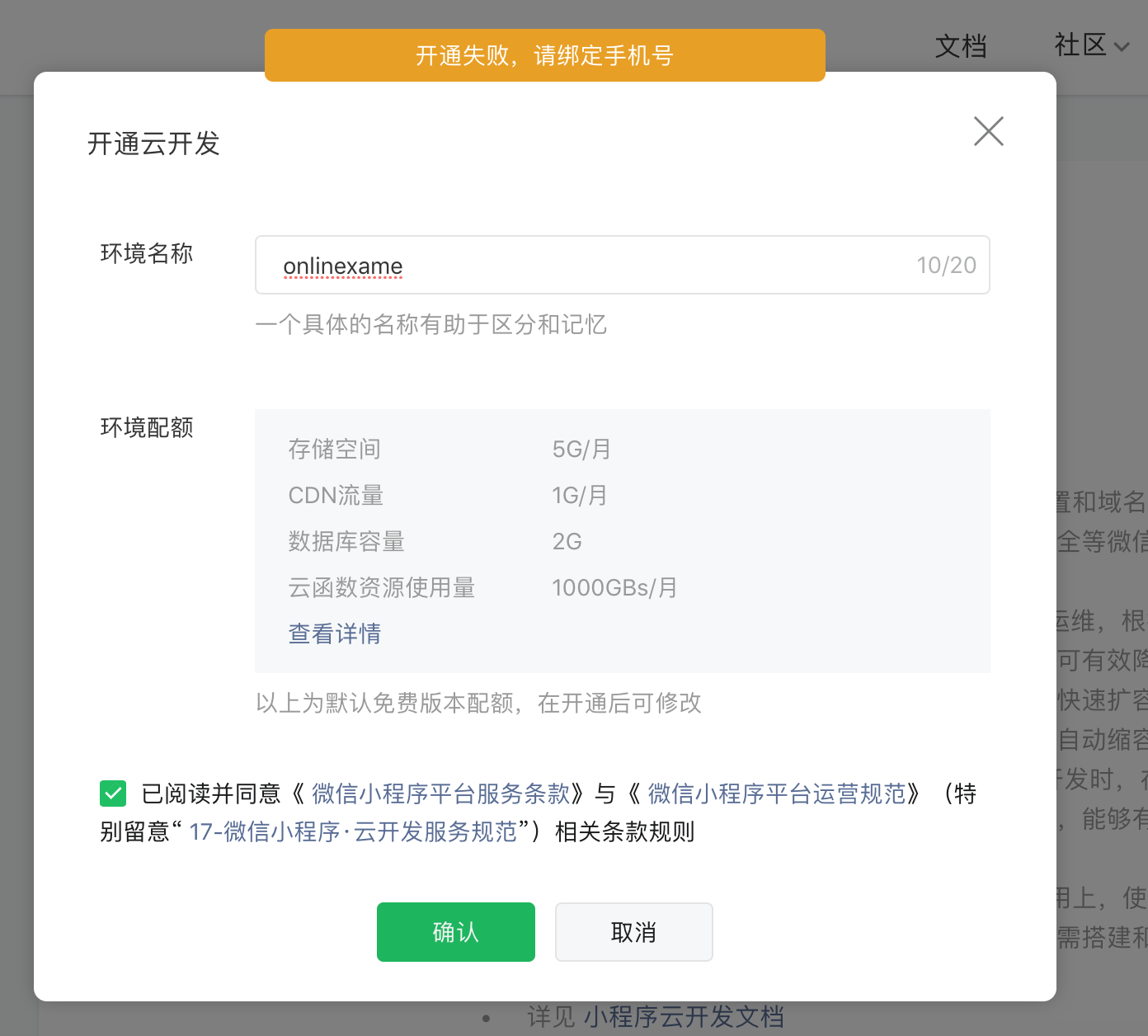Viewport: 1148px width, 1036px height.
Task: Click the 开通失败，请绑定手机号 notification banner
Action: coord(545,55)
